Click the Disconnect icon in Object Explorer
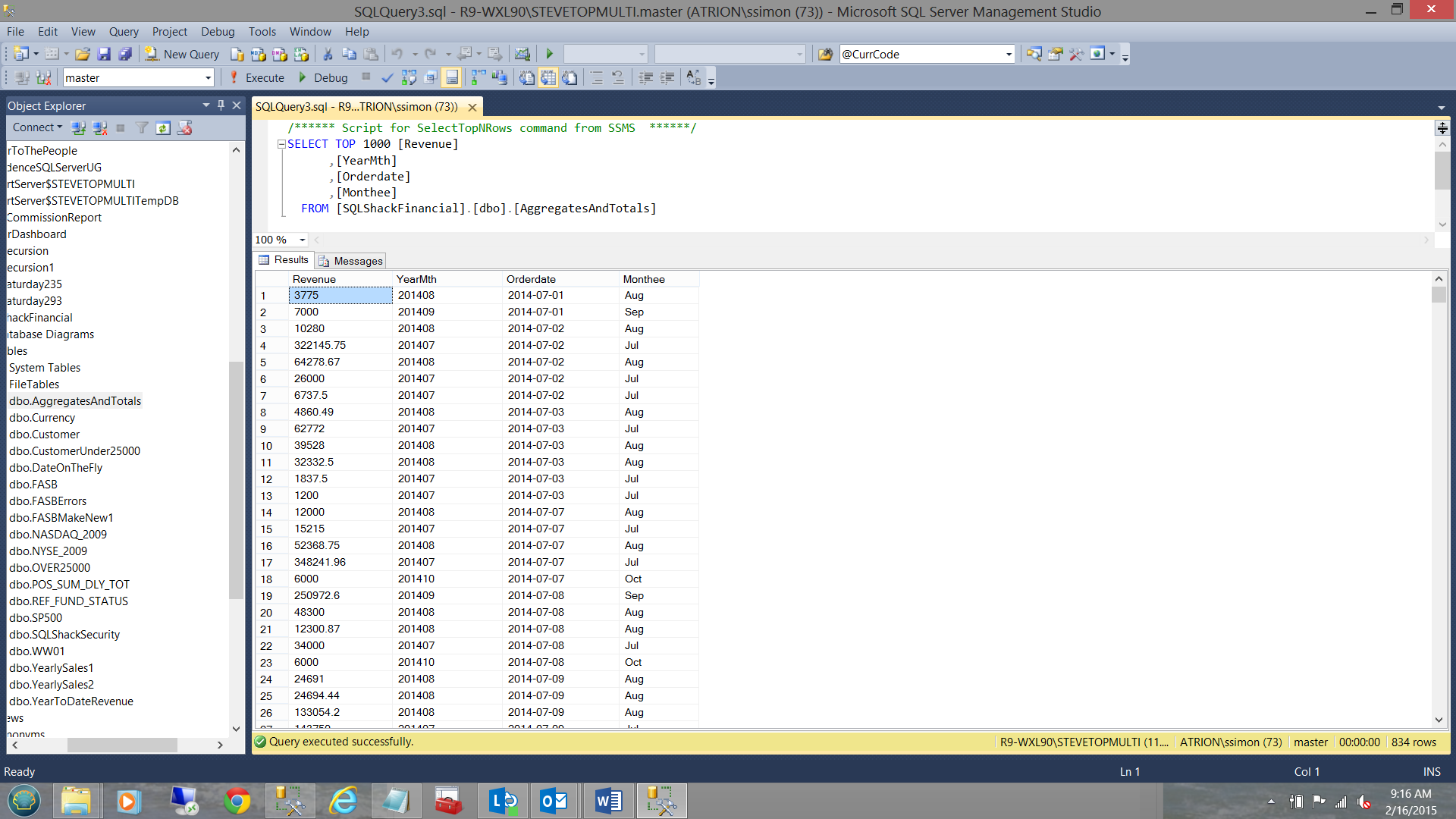This screenshot has height=819, width=1456. point(99,127)
